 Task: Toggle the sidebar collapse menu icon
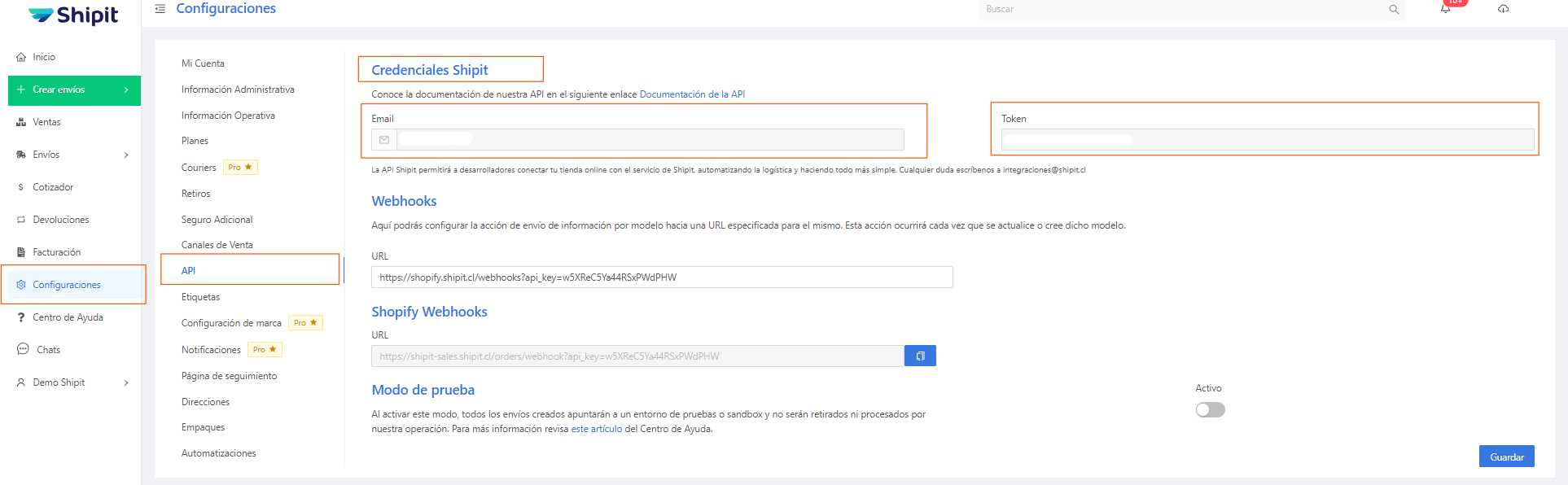pyautogui.click(x=160, y=9)
